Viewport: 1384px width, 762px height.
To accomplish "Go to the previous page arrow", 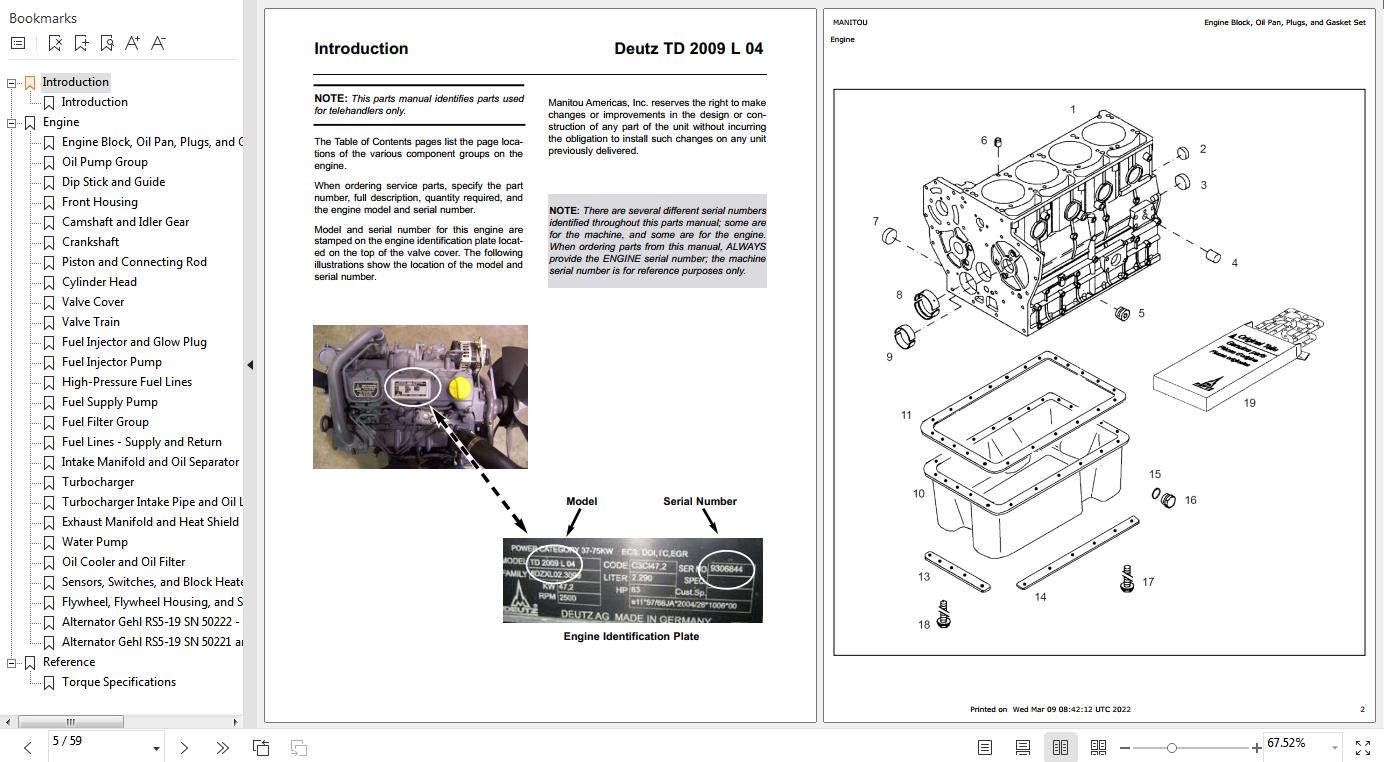I will tap(27, 747).
